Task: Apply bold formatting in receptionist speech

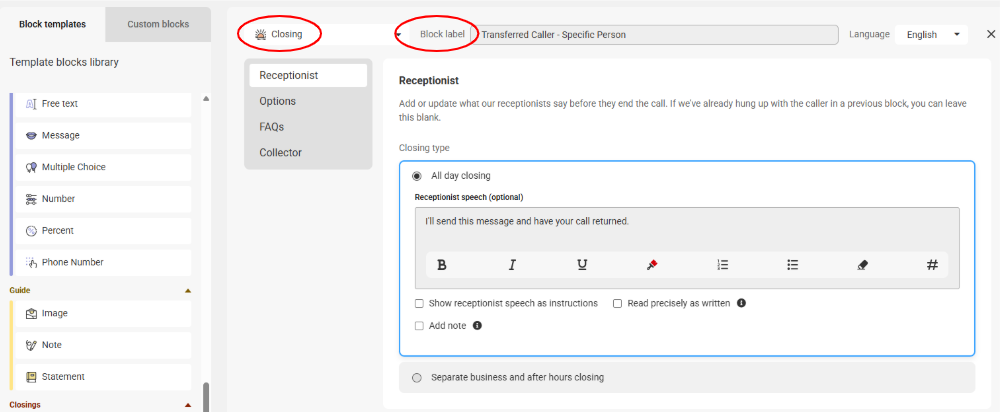Action: tap(441, 265)
